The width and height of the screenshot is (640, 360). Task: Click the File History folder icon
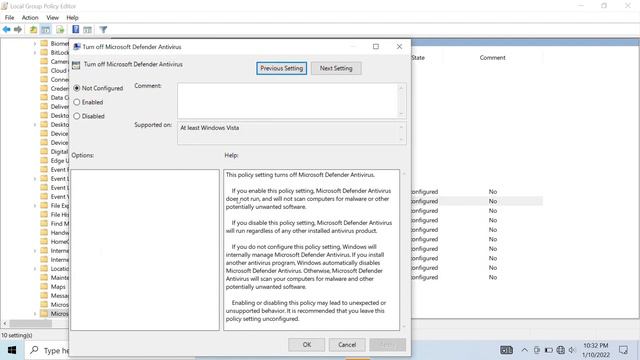[44, 214]
